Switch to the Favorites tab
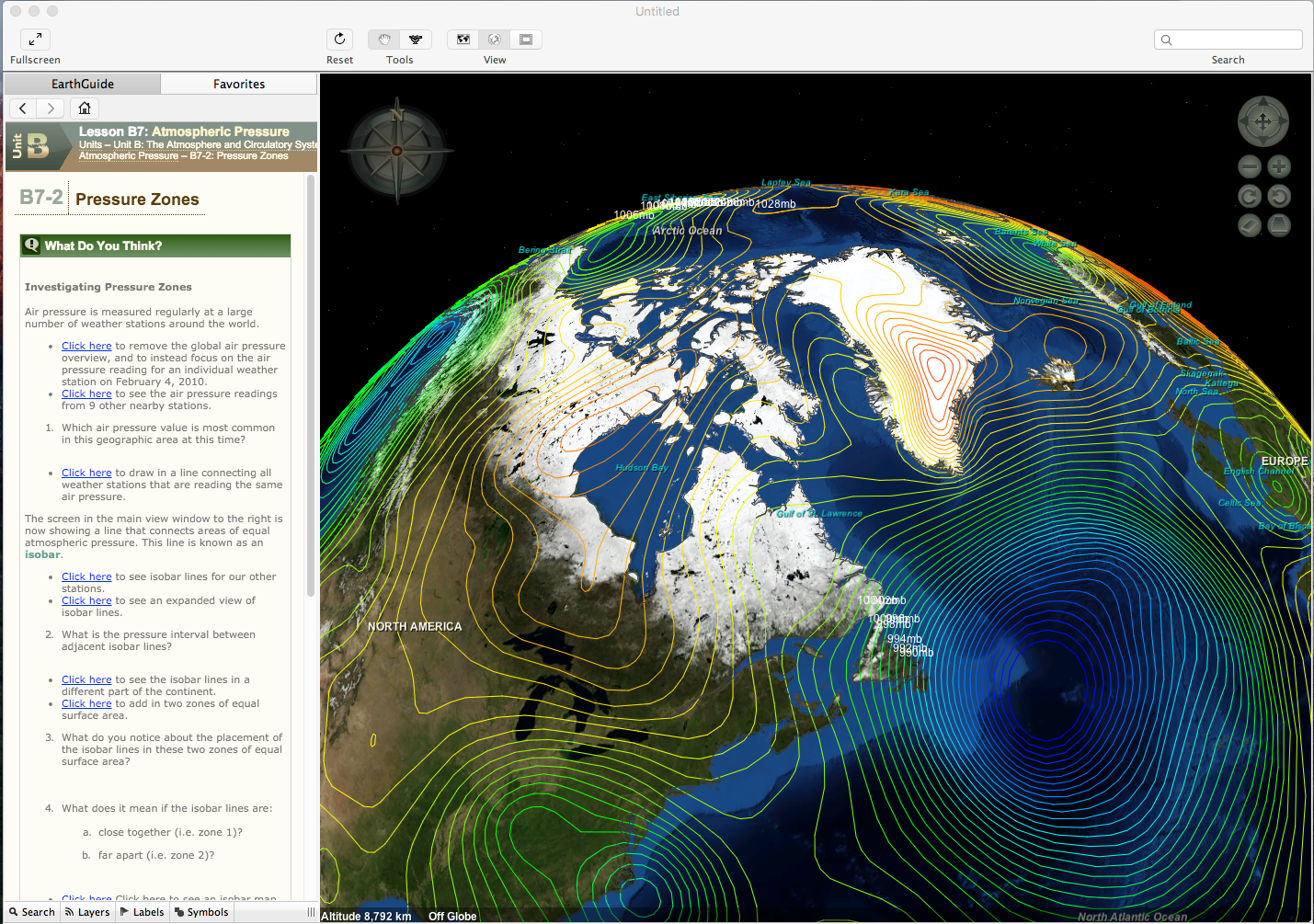Screen dimensions: 1314x924 pyautogui.click(x=238, y=83)
